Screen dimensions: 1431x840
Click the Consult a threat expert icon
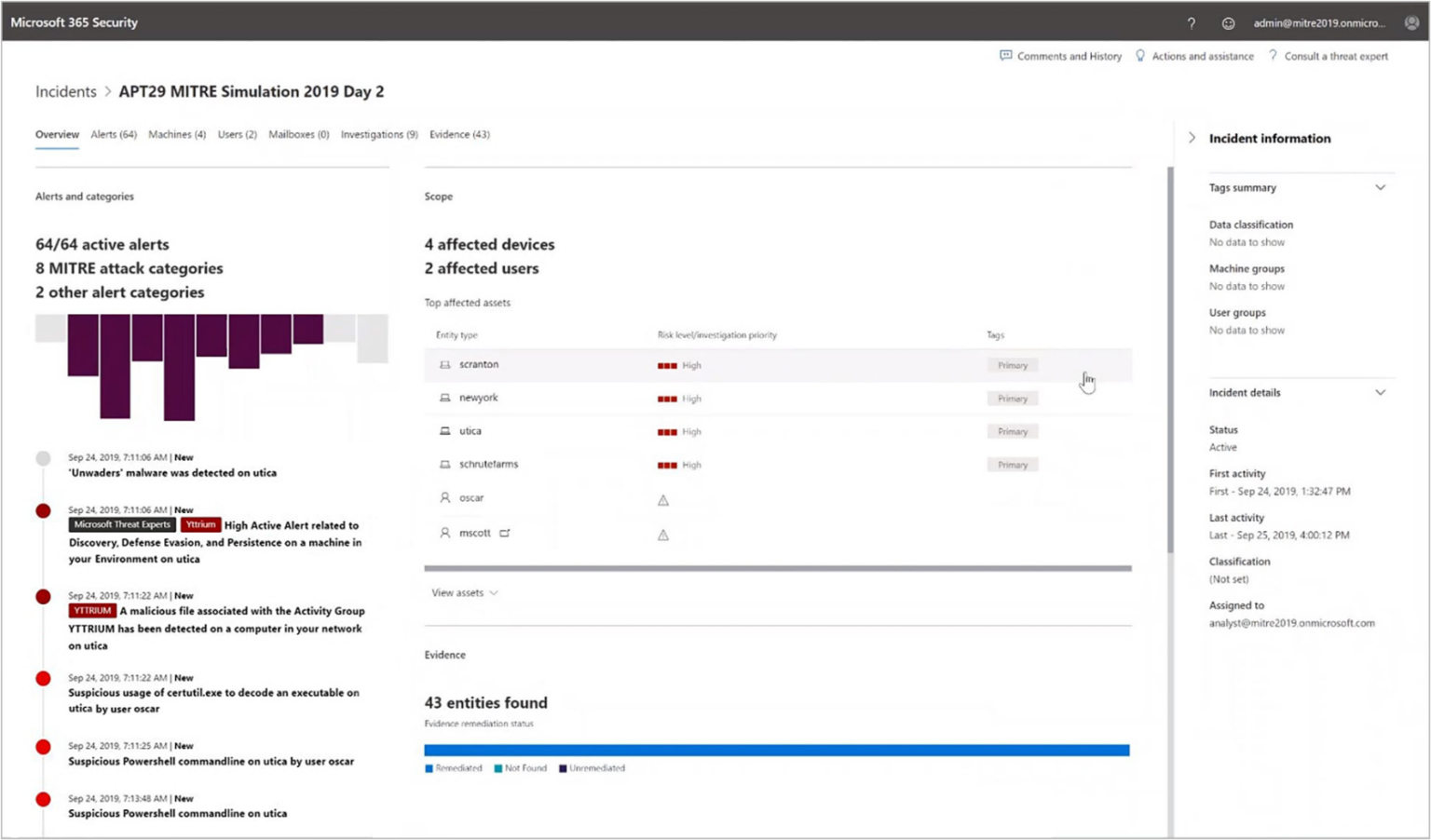[1274, 56]
